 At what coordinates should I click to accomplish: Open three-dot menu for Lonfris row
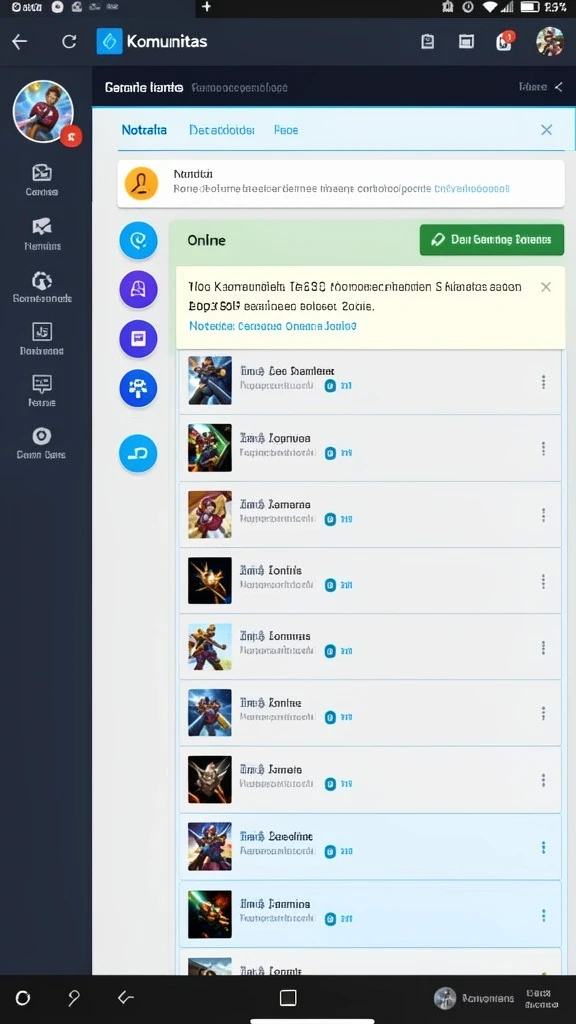(543, 581)
